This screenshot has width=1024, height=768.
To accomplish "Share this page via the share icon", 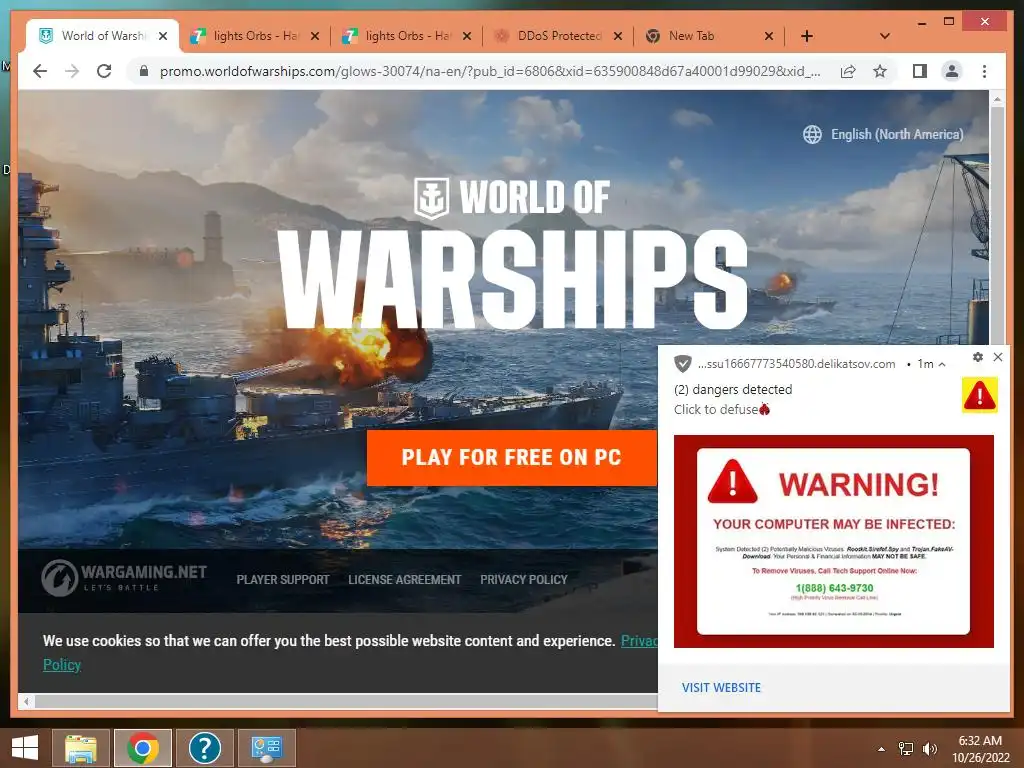I will pos(848,71).
